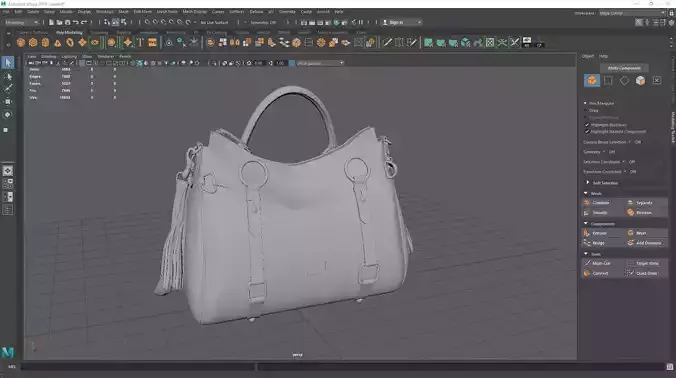Select Object selection mode cube icon

592,81
